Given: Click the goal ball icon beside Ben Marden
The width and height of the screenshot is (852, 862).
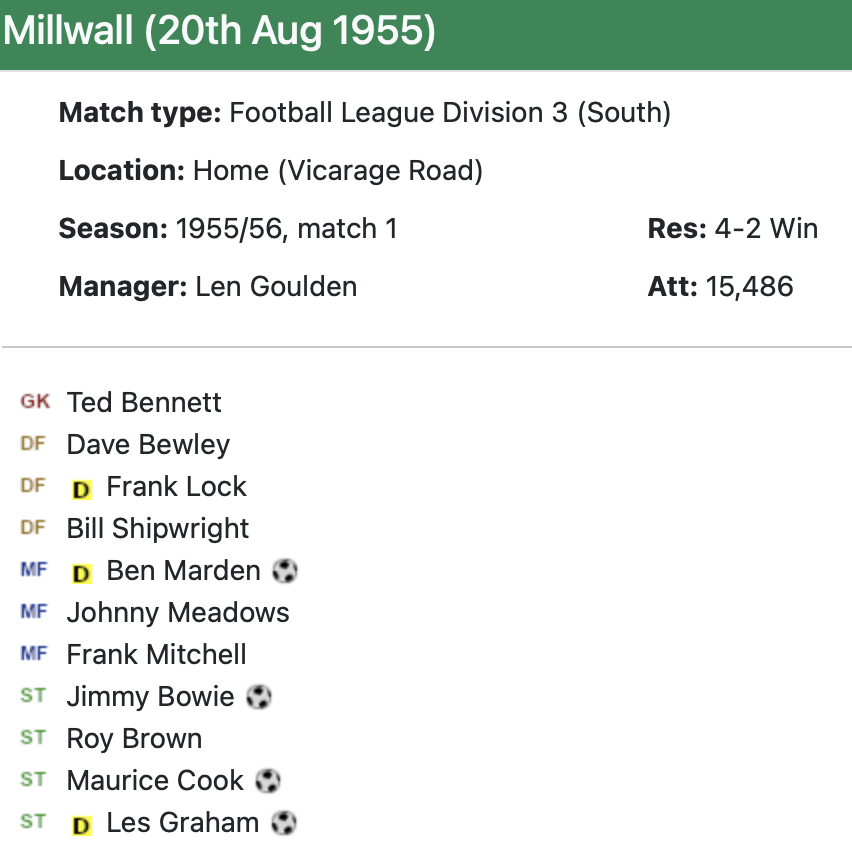Looking at the screenshot, I should coord(285,571).
